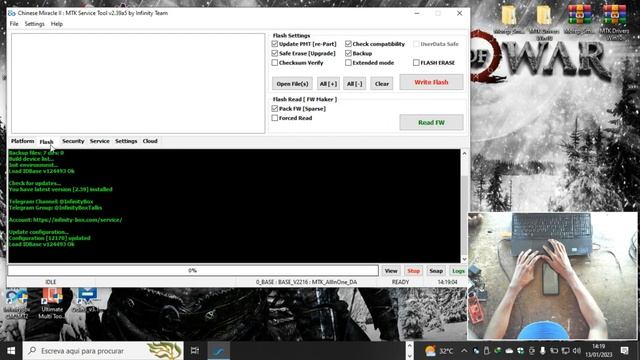The height and width of the screenshot is (360, 640).
Task: Toggle the Backup checkbox
Action: 348,53
